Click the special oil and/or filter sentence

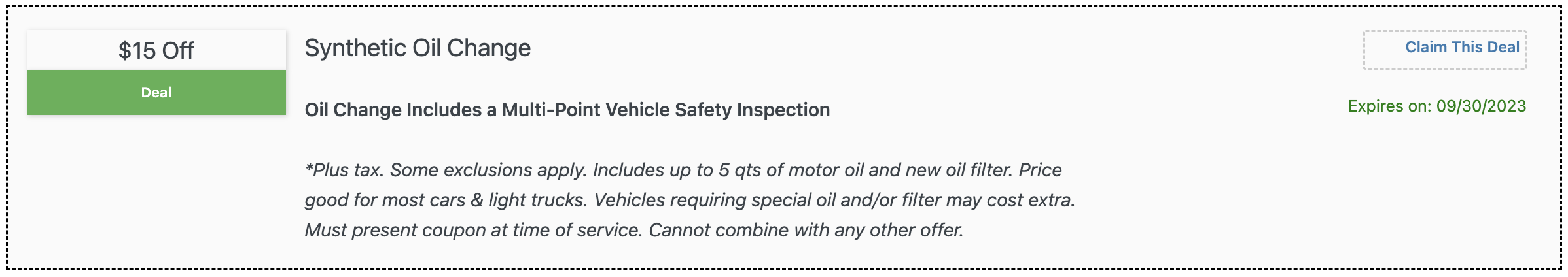pyautogui.click(x=834, y=200)
